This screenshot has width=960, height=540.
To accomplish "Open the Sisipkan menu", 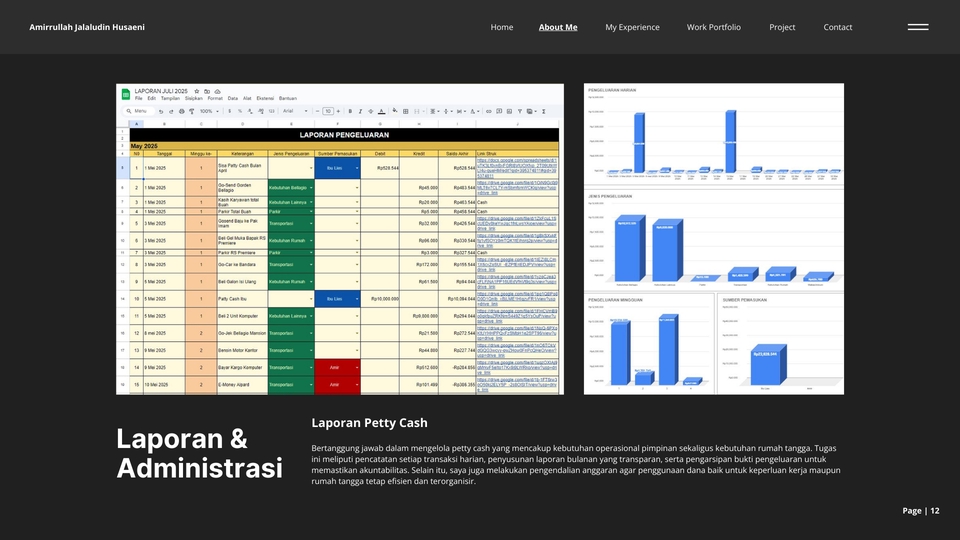I will coord(193,98).
